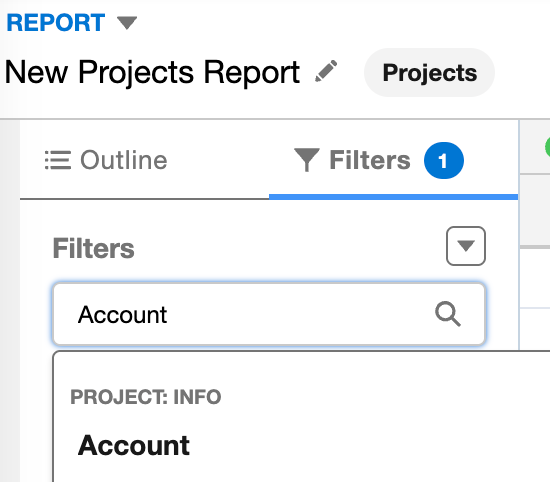Select the Account field suggestion

[x=134, y=446]
